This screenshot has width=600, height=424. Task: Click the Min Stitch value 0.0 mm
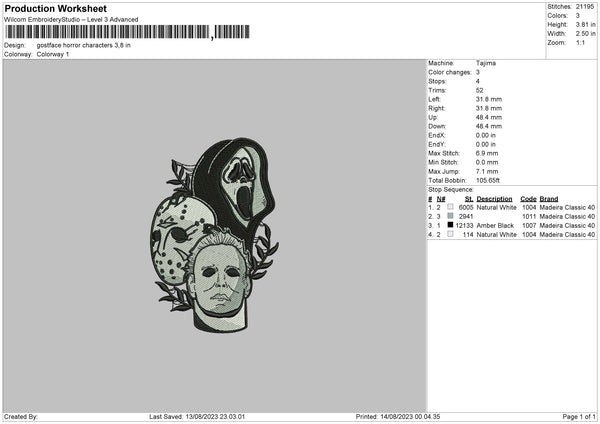point(487,162)
